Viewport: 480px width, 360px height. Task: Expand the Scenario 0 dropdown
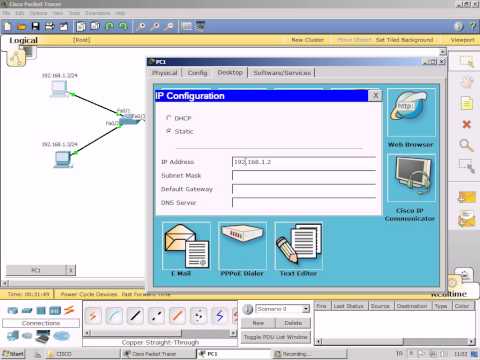(x=306, y=309)
